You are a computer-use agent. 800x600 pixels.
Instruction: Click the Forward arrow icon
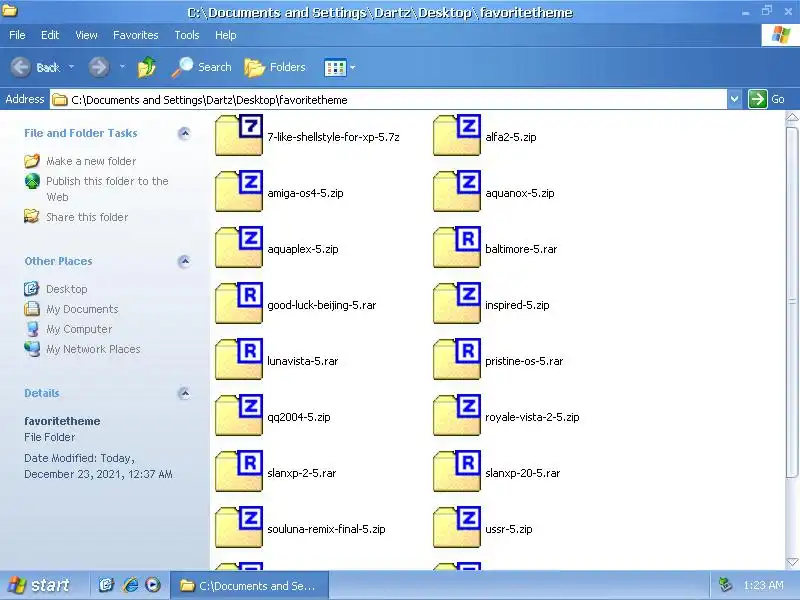point(98,67)
